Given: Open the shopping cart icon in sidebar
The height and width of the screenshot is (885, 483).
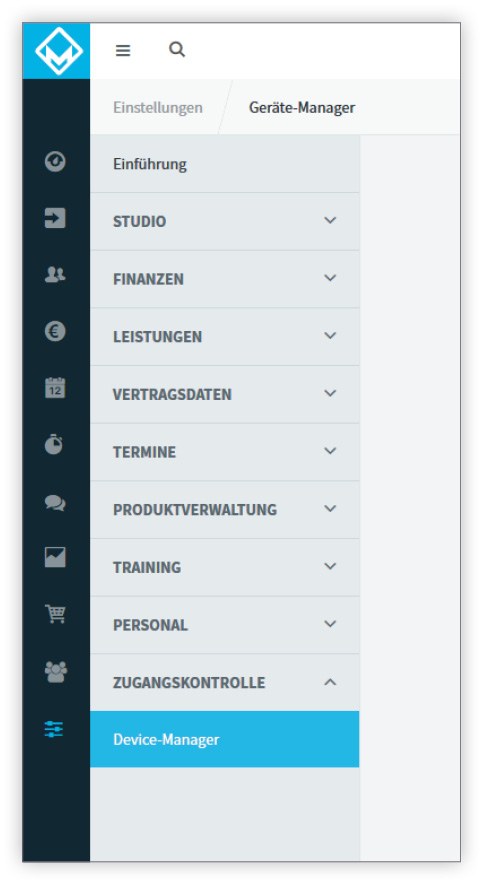Looking at the screenshot, I should (55, 614).
